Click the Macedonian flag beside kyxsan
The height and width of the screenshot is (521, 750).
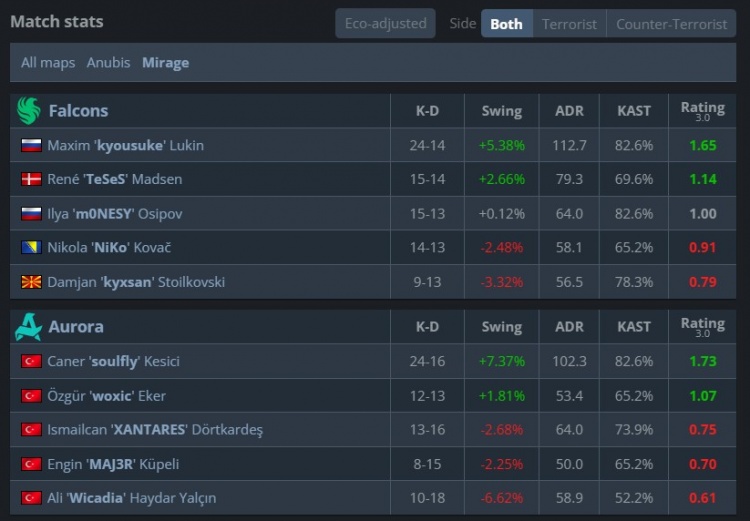pos(31,282)
